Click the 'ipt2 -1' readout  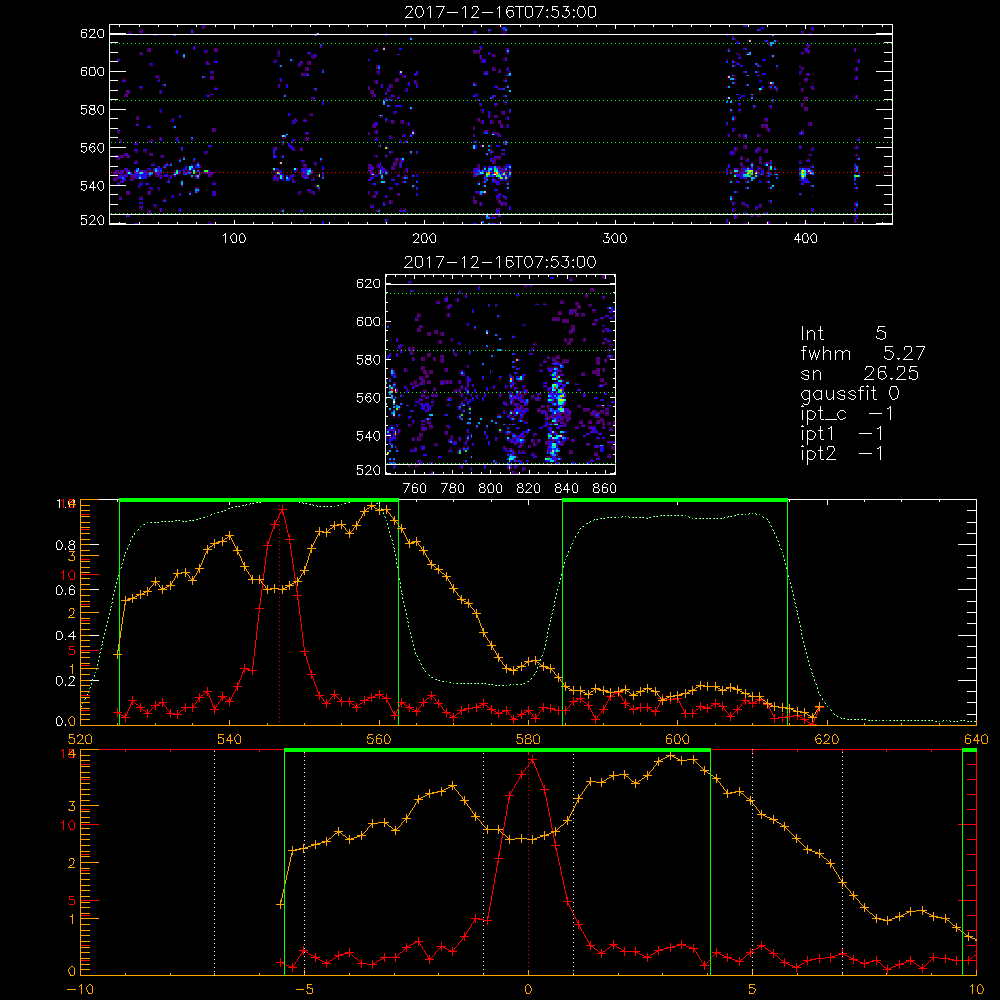[x=842, y=453]
